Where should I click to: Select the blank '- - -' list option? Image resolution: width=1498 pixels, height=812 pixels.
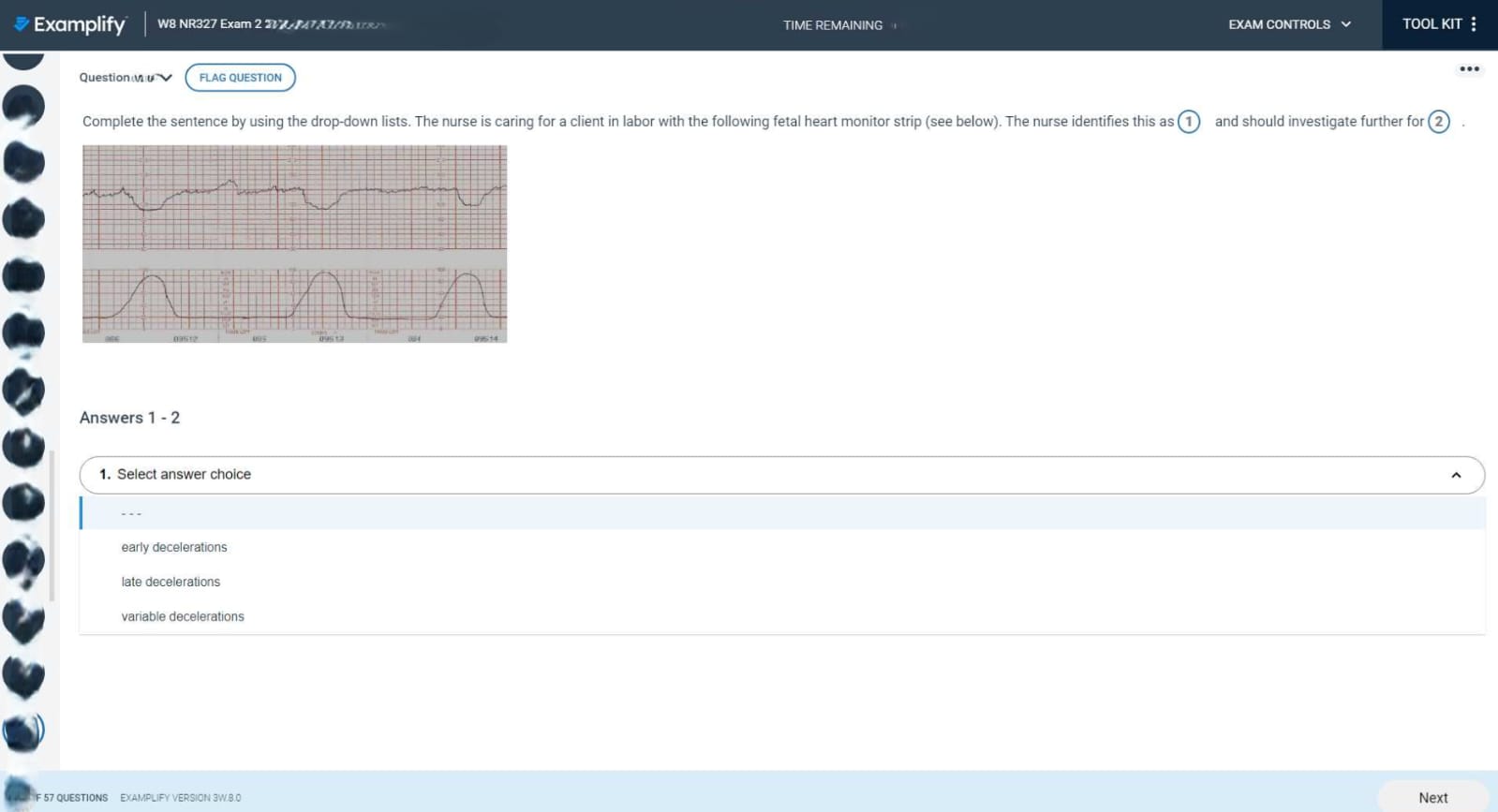131,513
